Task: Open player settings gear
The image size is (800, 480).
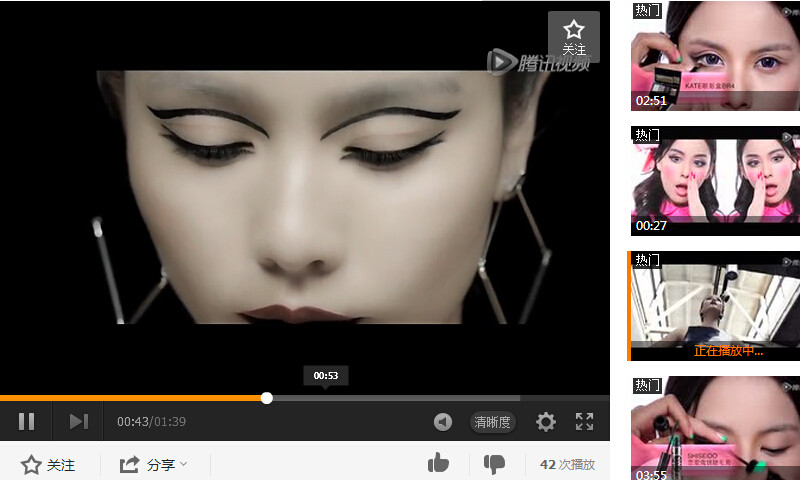Action: coord(545,422)
